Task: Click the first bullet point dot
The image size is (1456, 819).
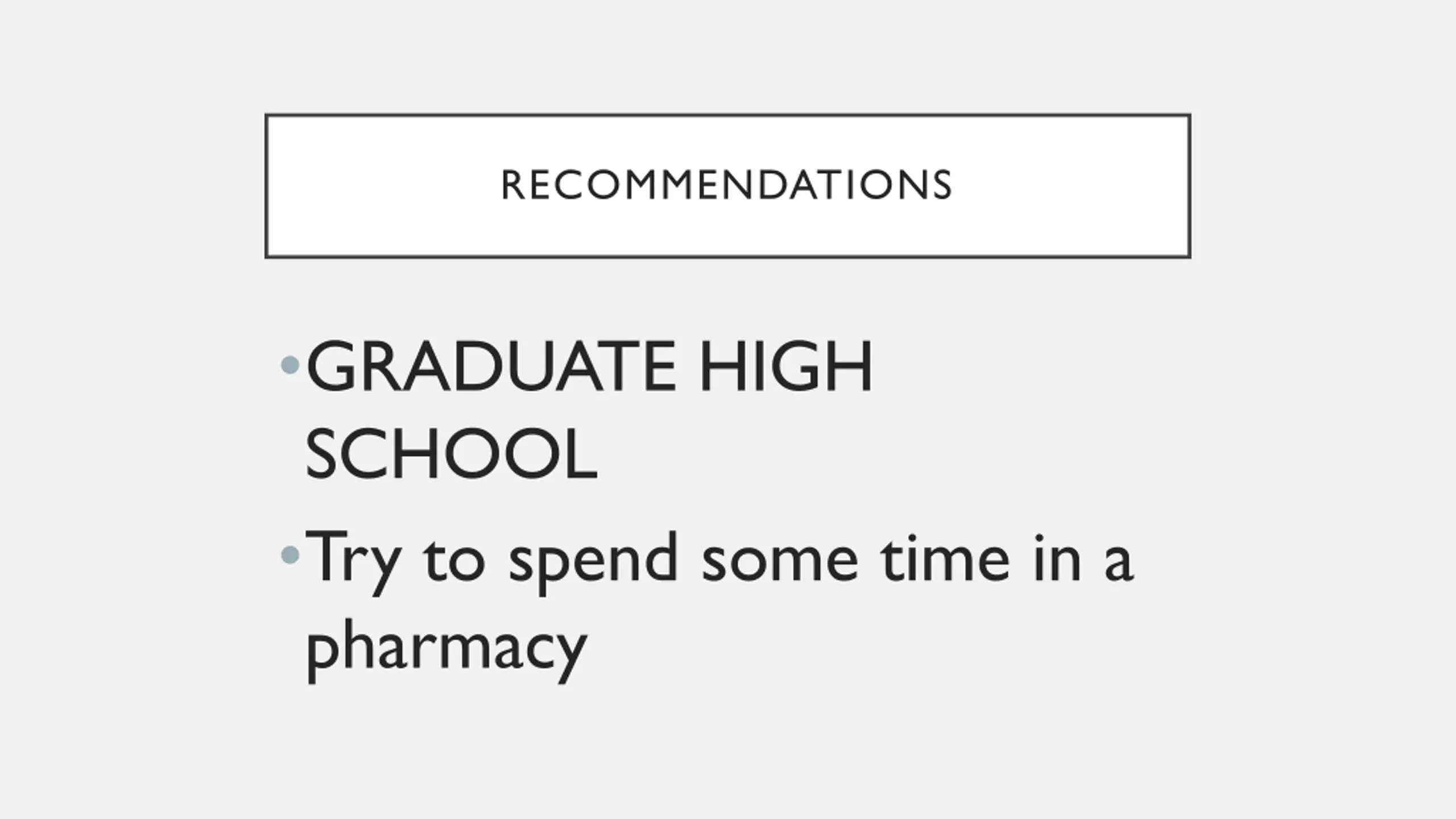Action: click(x=290, y=365)
